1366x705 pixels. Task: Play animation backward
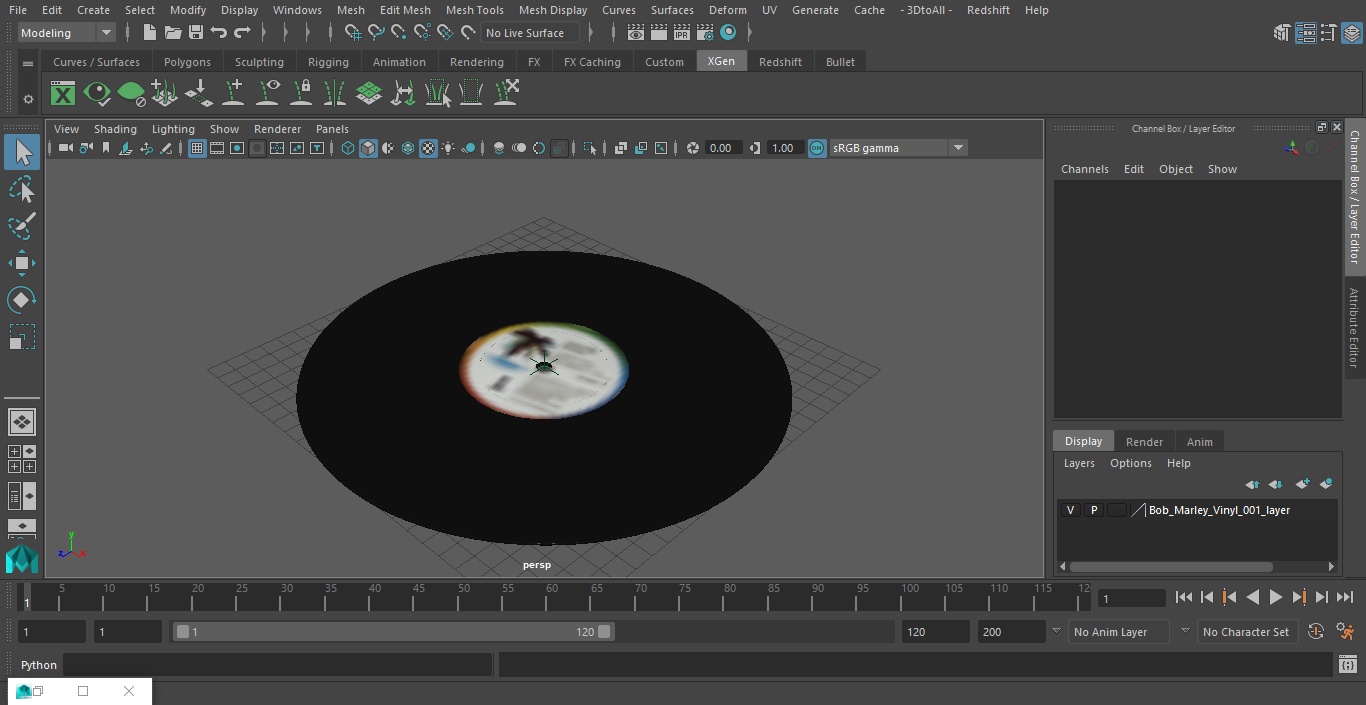(x=1252, y=597)
